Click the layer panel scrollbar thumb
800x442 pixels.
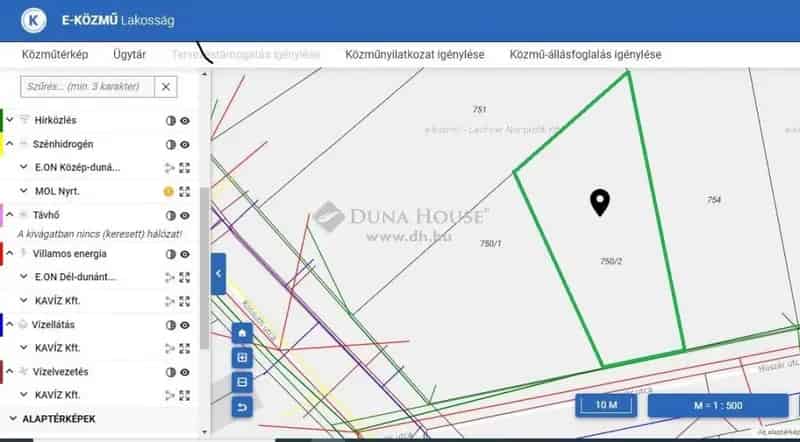(204, 268)
